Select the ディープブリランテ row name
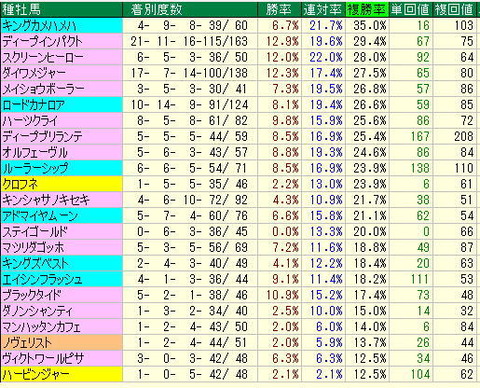 (x=42, y=137)
